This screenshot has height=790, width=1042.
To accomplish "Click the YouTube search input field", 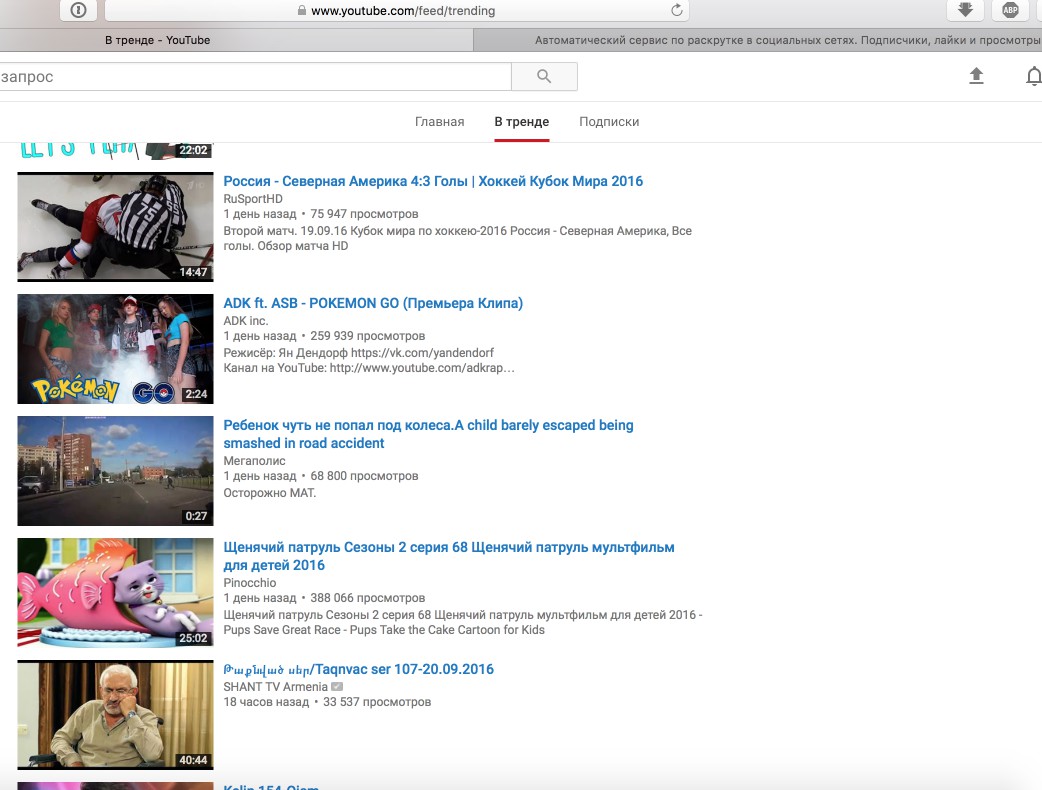I will 255,76.
